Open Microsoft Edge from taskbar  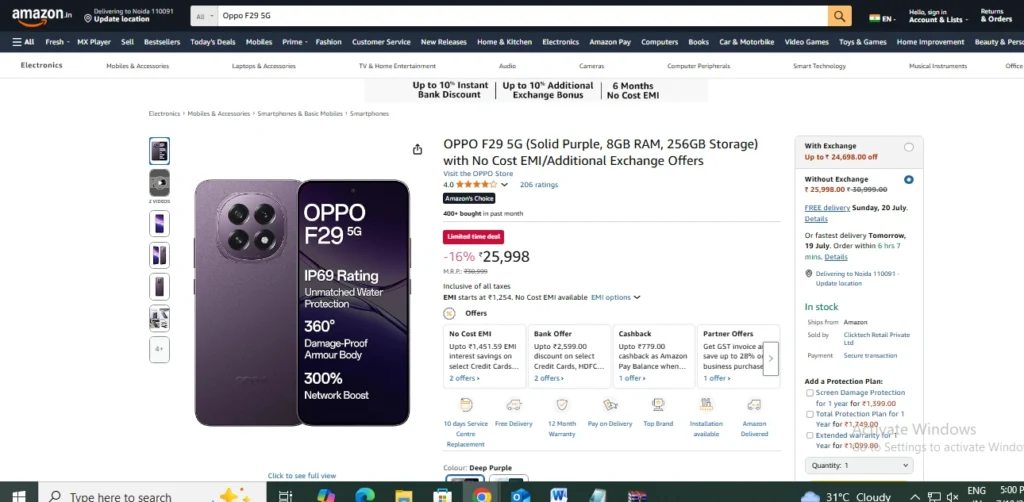coord(364,496)
